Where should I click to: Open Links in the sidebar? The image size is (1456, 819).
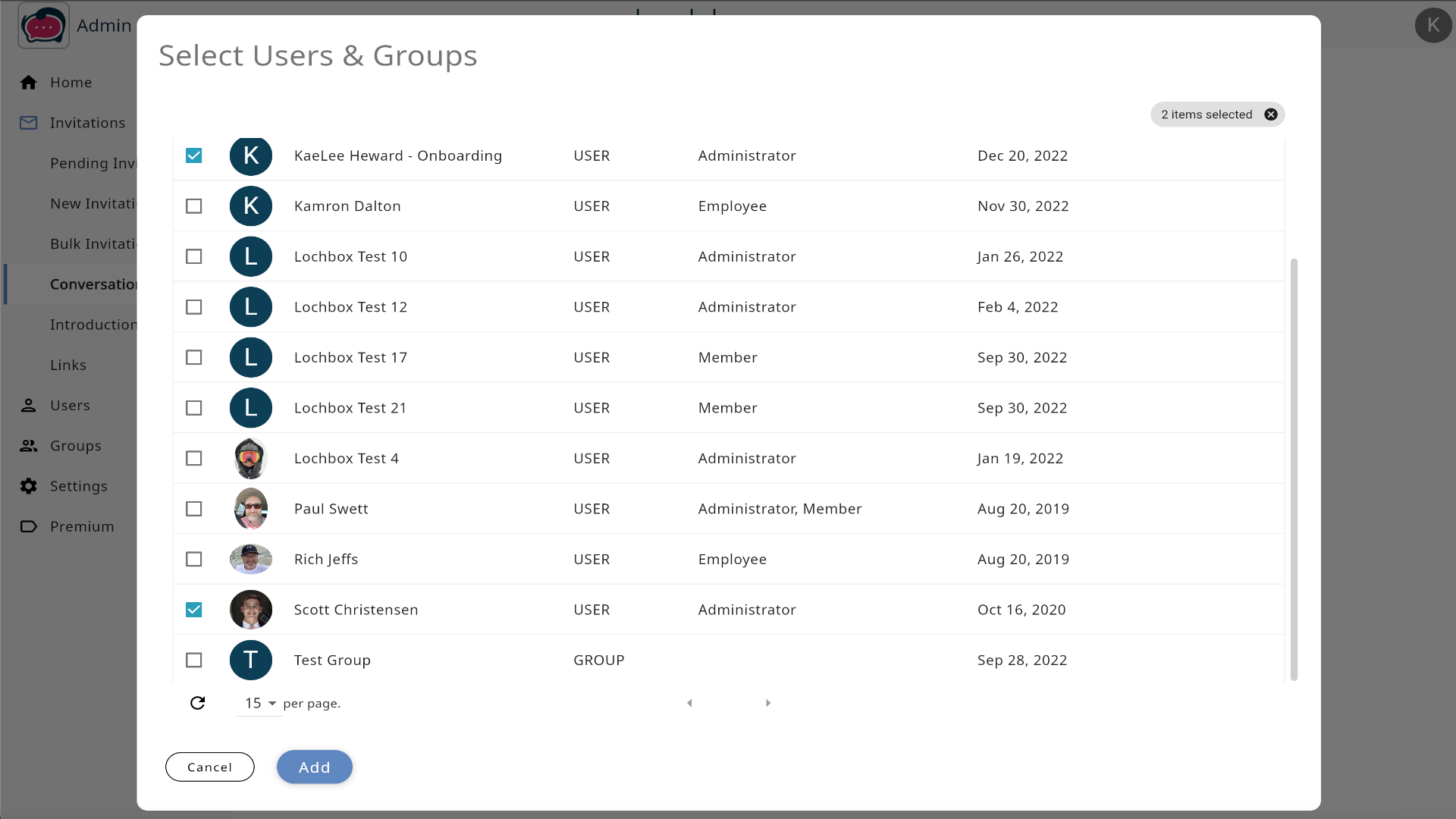click(68, 366)
